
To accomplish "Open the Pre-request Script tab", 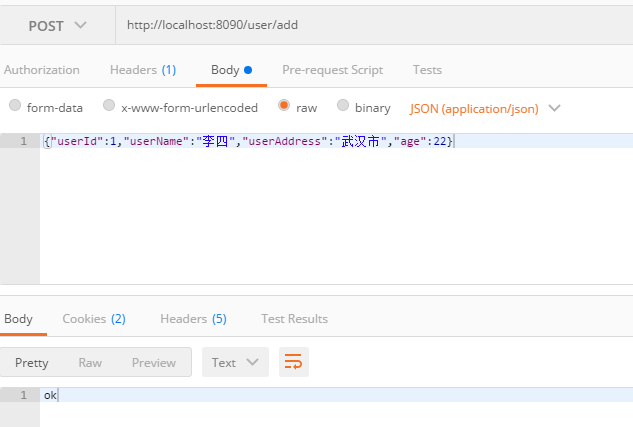I will pos(332,70).
